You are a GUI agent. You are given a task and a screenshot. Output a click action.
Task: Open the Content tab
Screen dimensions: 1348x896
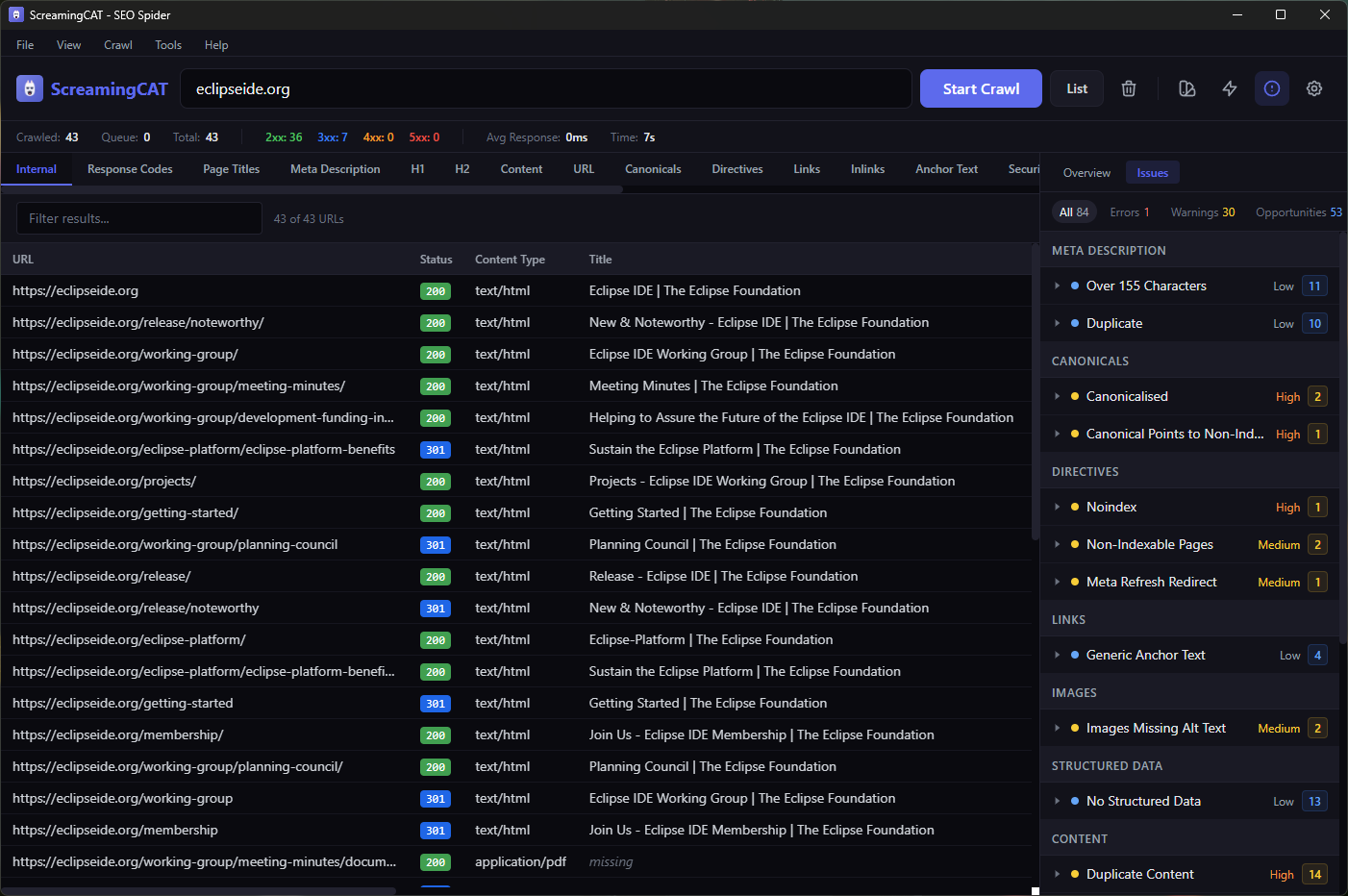522,169
